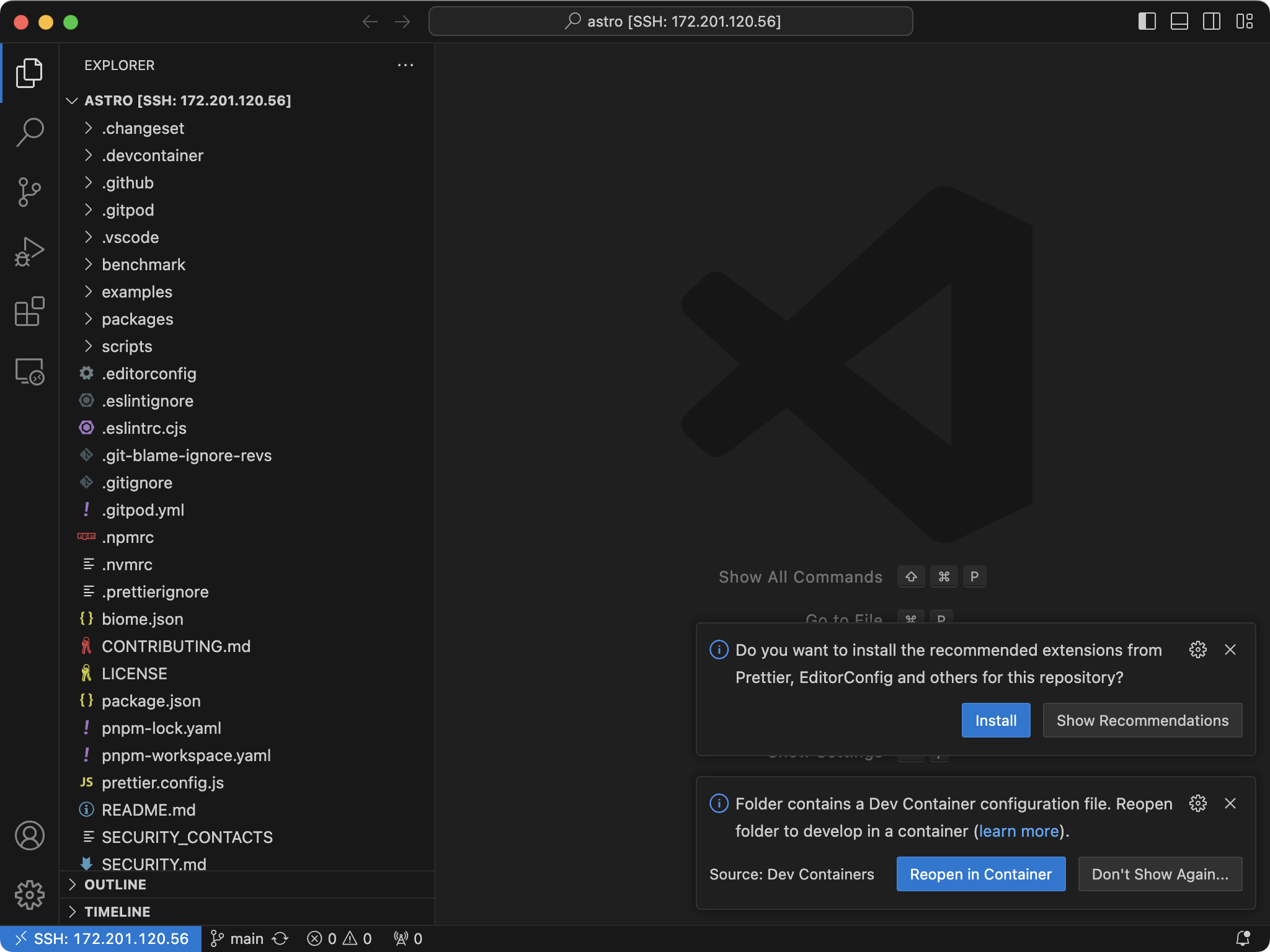1270x952 pixels.
Task: Open the package.json file
Action: [247, 701]
